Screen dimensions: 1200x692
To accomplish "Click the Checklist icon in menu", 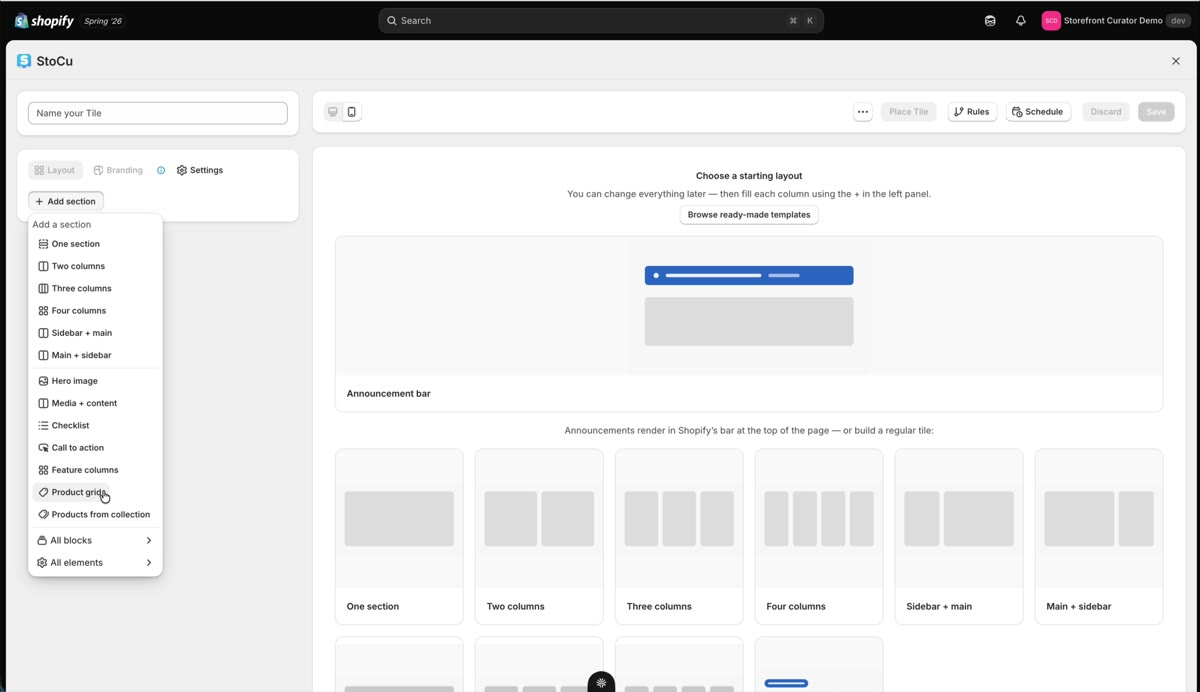I will (43, 425).
